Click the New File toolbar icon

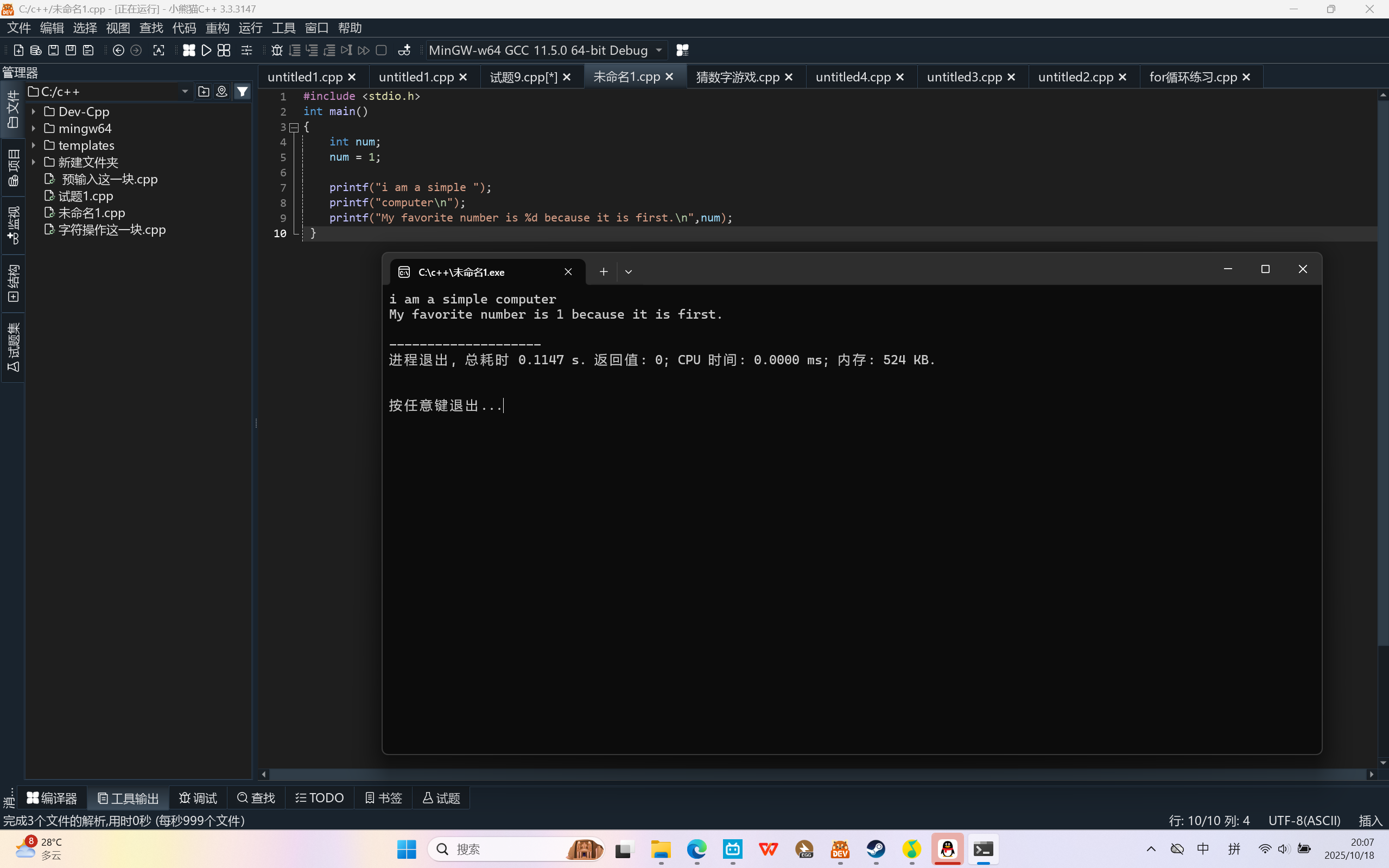click(18, 50)
